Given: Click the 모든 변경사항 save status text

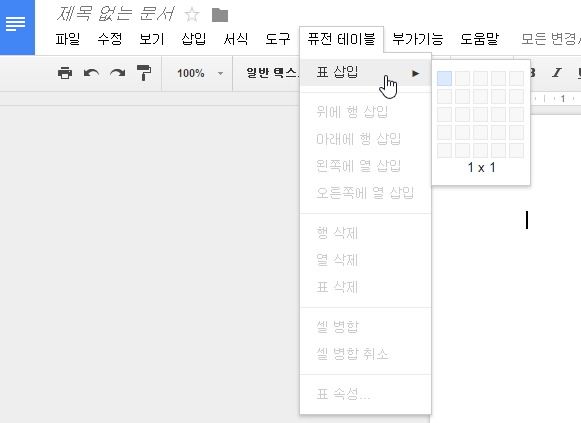Looking at the screenshot, I should pyautogui.click(x=551, y=39).
